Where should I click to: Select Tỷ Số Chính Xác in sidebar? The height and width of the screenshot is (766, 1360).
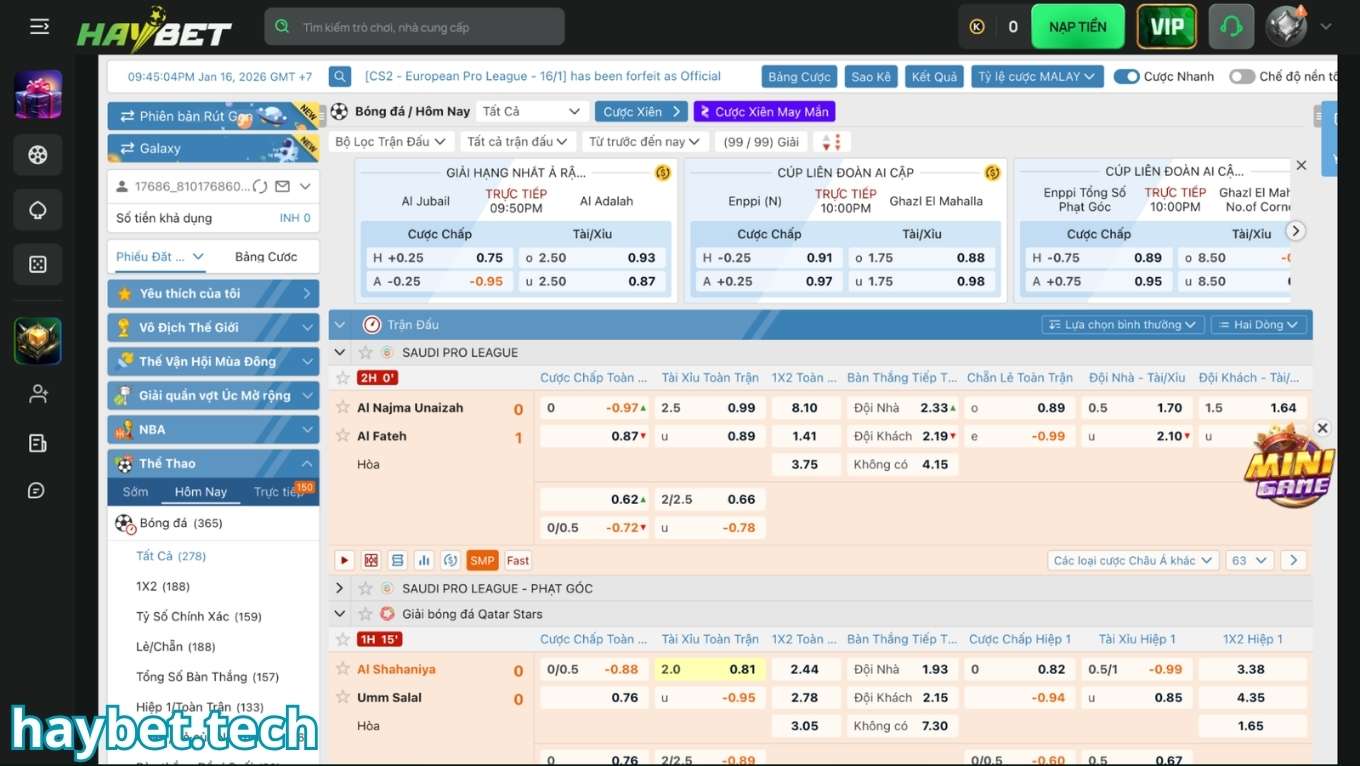198,617
